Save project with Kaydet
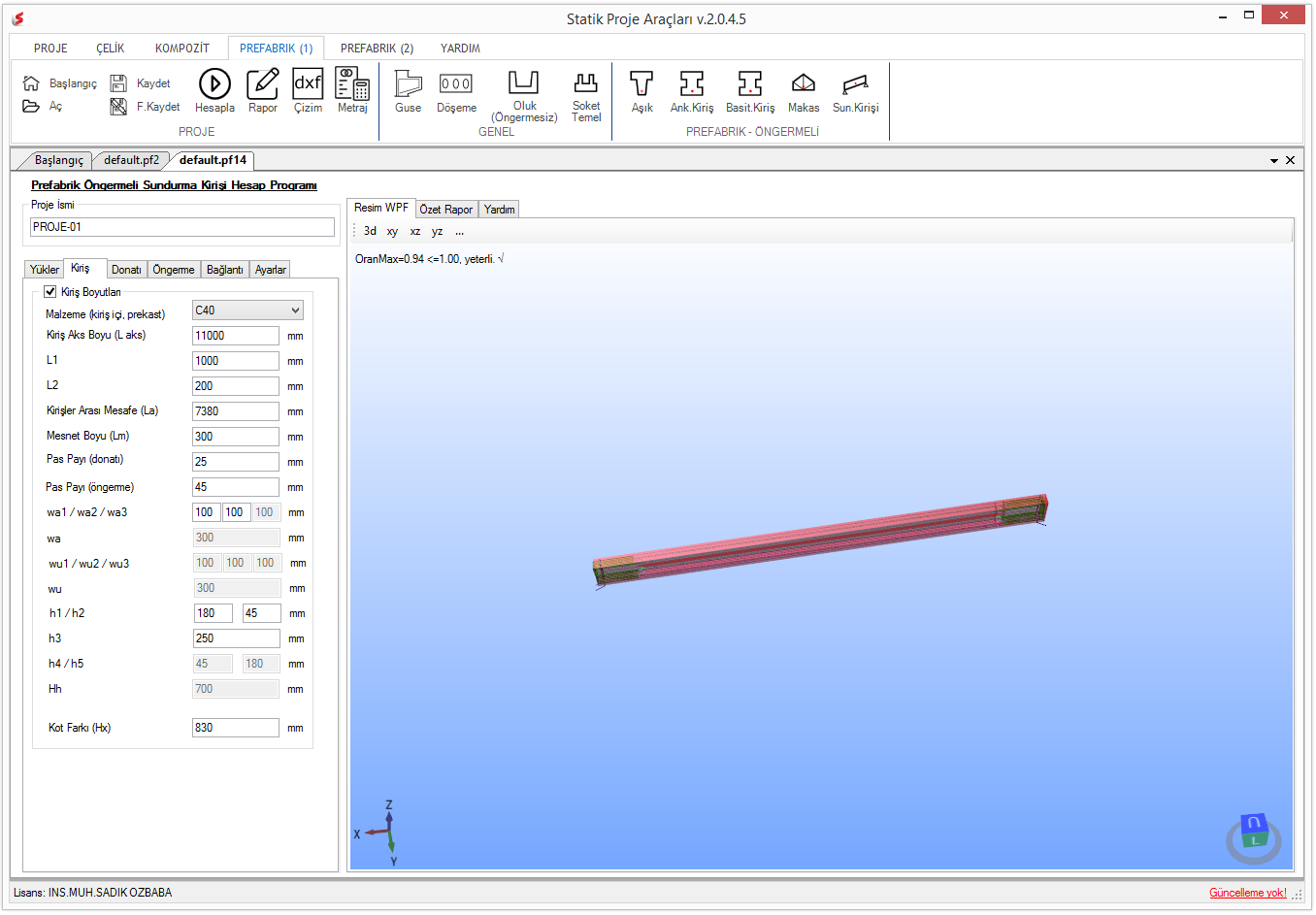 click(x=141, y=83)
